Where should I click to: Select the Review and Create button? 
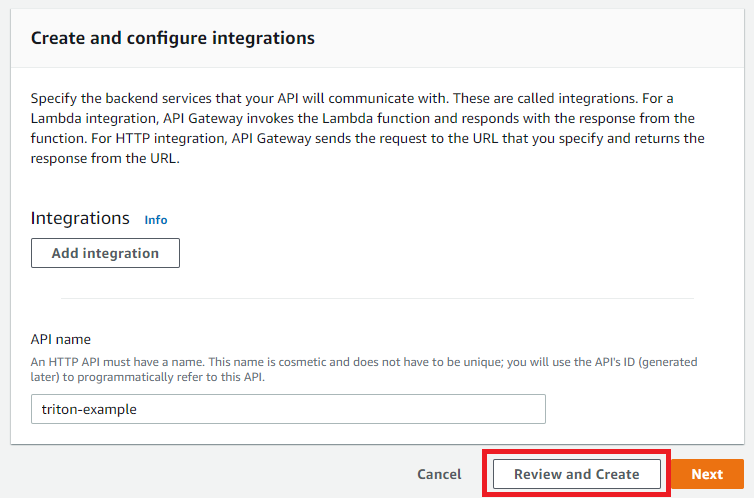pos(577,474)
